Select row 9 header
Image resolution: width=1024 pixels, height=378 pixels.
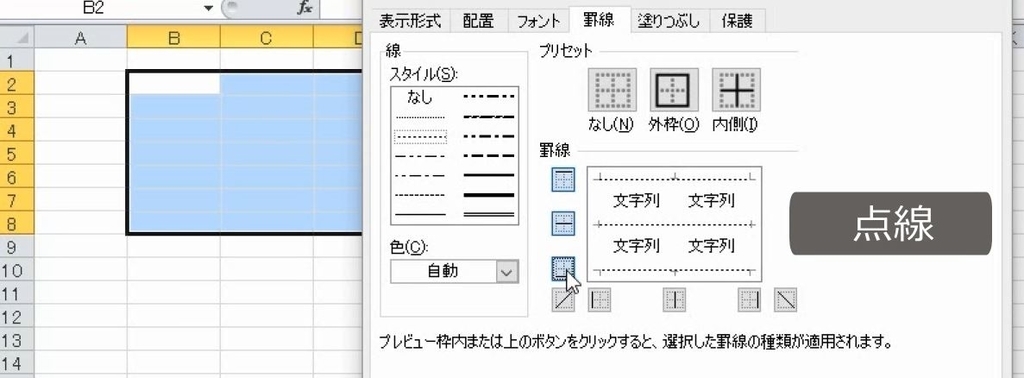point(17,247)
